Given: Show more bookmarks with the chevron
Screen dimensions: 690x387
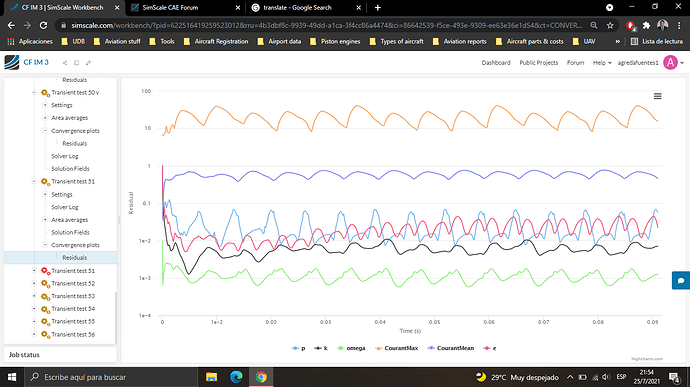Looking at the screenshot, I should (x=617, y=41).
